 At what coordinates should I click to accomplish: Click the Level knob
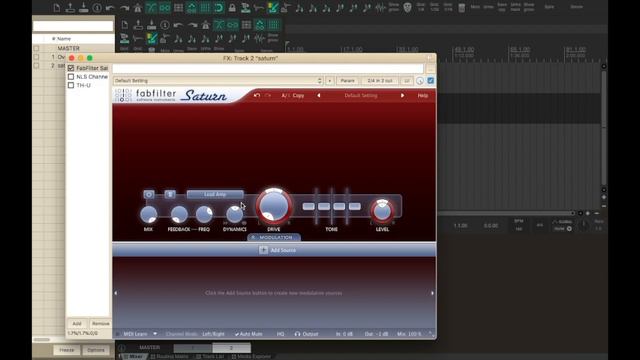[382, 211]
